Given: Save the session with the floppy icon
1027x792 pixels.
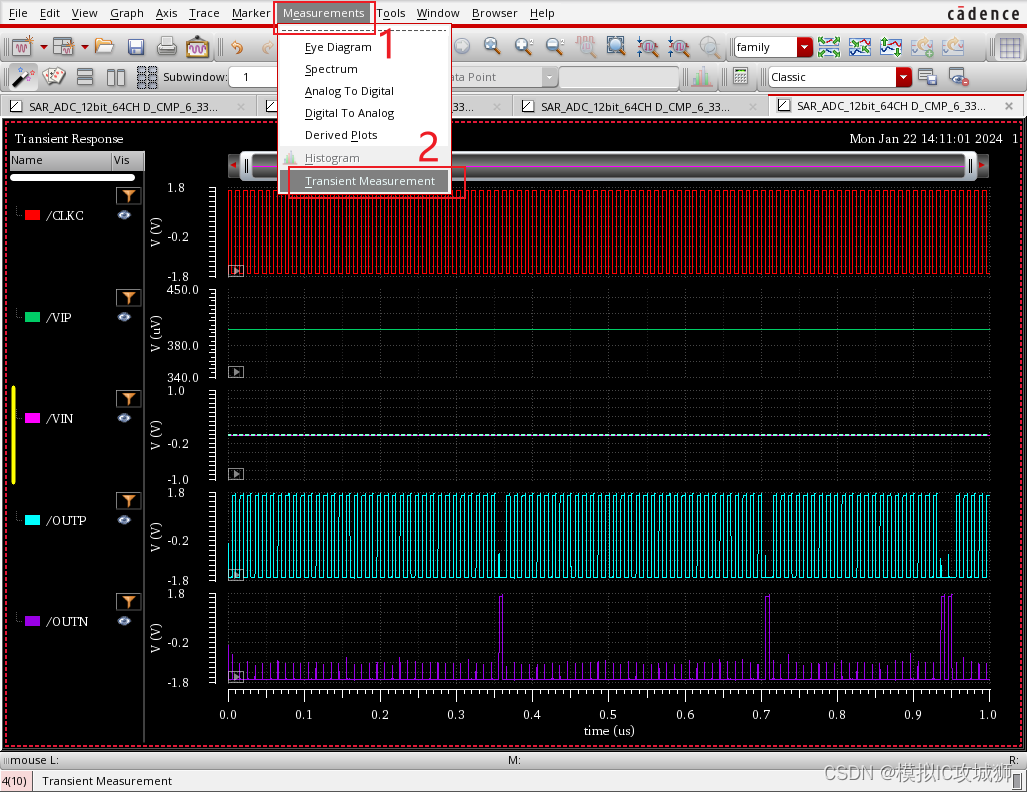Looking at the screenshot, I should (136, 47).
